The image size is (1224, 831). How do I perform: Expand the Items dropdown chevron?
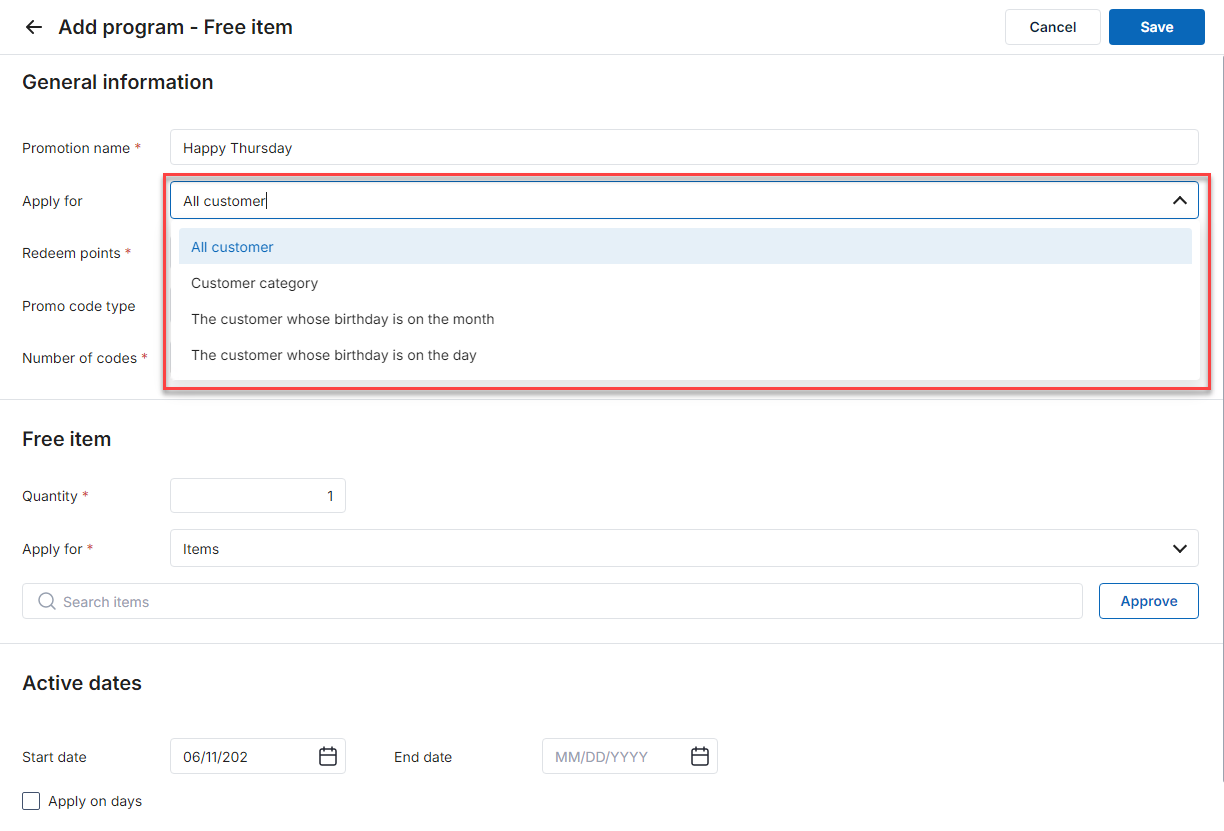point(1179,549)
